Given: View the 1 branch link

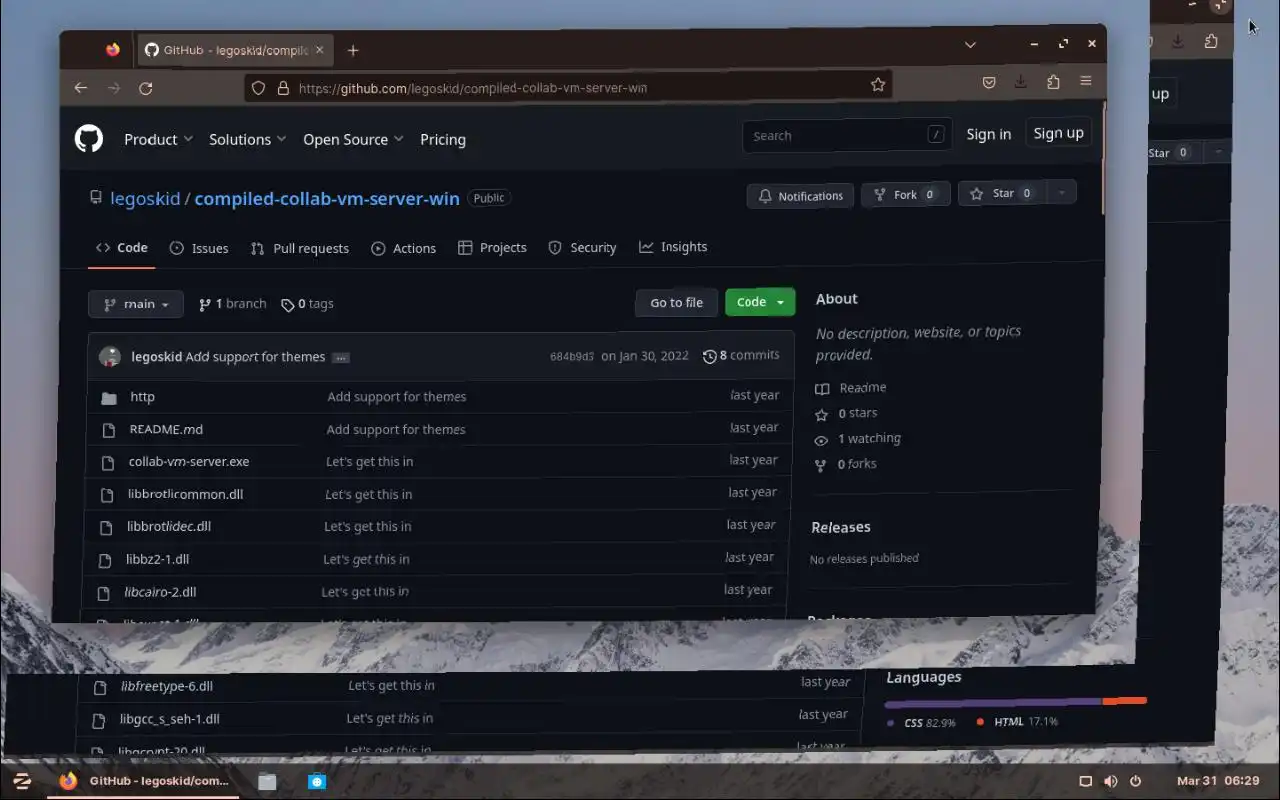Looking at the screenshot, I should click(233, 304).
